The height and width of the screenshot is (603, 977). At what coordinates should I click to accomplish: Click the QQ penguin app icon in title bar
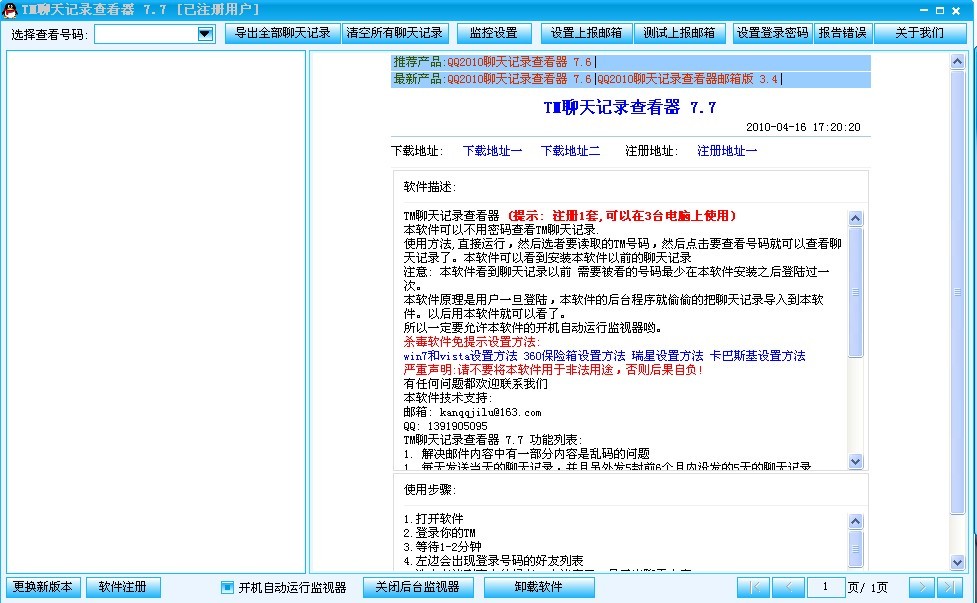coord(9,10)
